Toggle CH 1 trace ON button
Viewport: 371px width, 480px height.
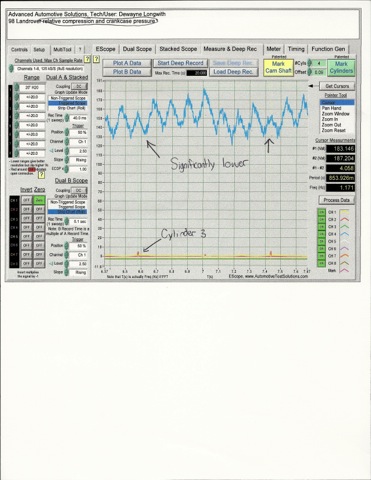point(322,212)
